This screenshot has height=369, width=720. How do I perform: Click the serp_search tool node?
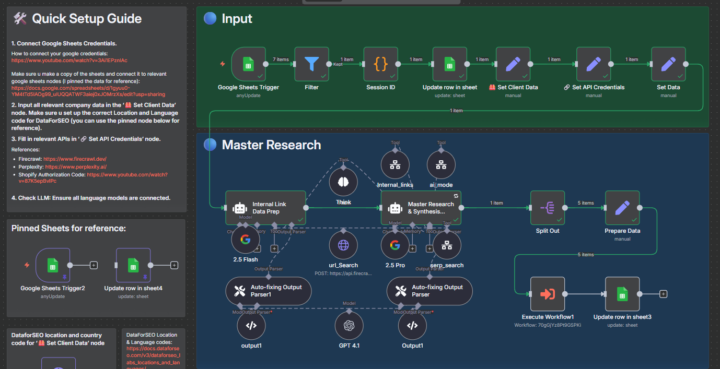point(447,245)
